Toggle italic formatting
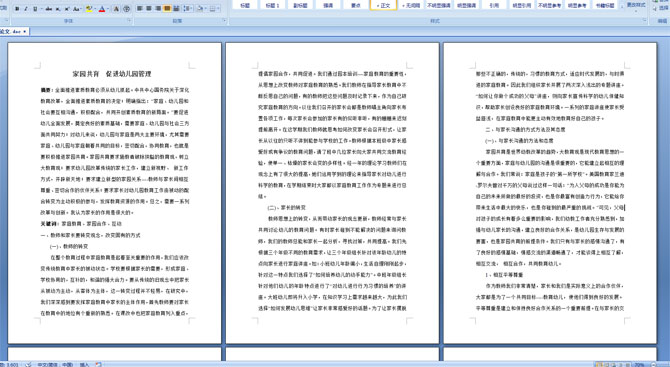The width and height of the screenshot is (670, 367). point(26,9)
